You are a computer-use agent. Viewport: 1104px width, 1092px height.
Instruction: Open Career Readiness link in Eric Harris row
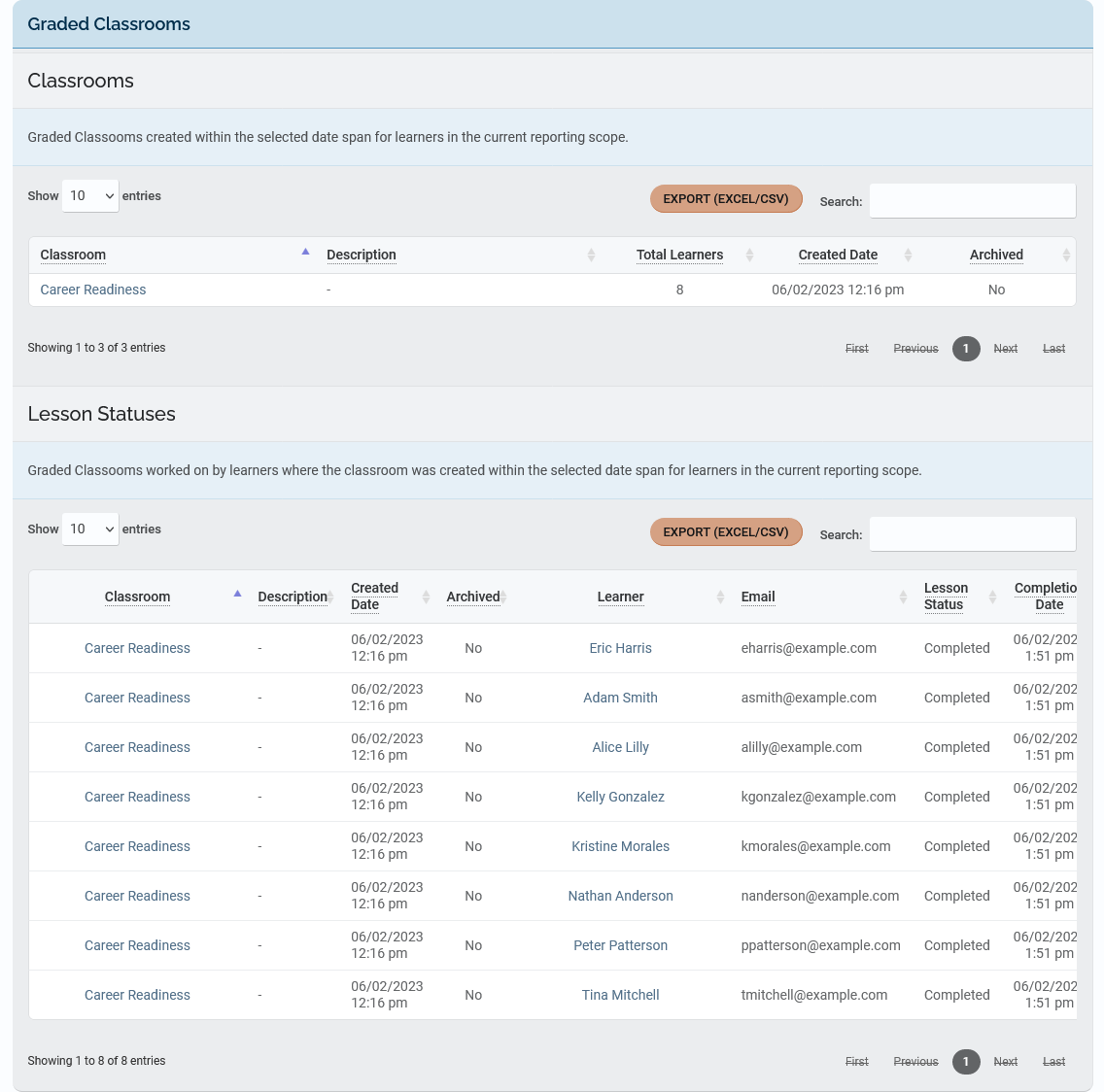(137, 648)
